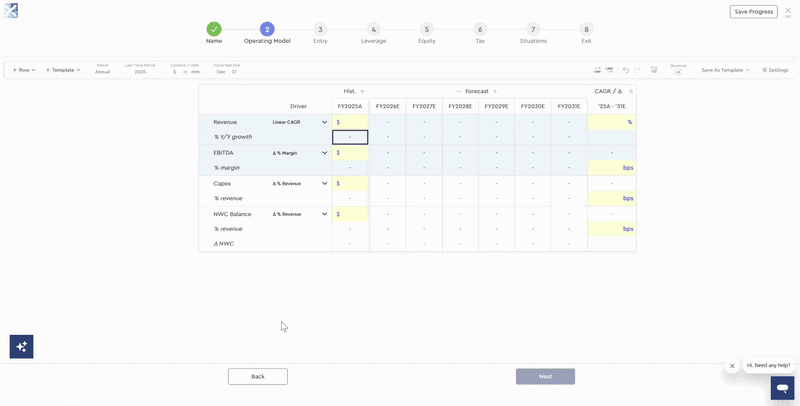Click the Back button
Viewport: 800px width, 406px height.
click(x=258, y=376)
